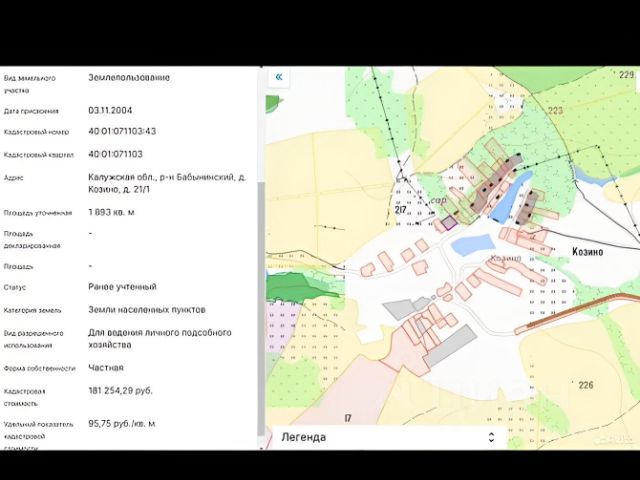
Task: Click the Адрес label
Action: tap(13, 178)
